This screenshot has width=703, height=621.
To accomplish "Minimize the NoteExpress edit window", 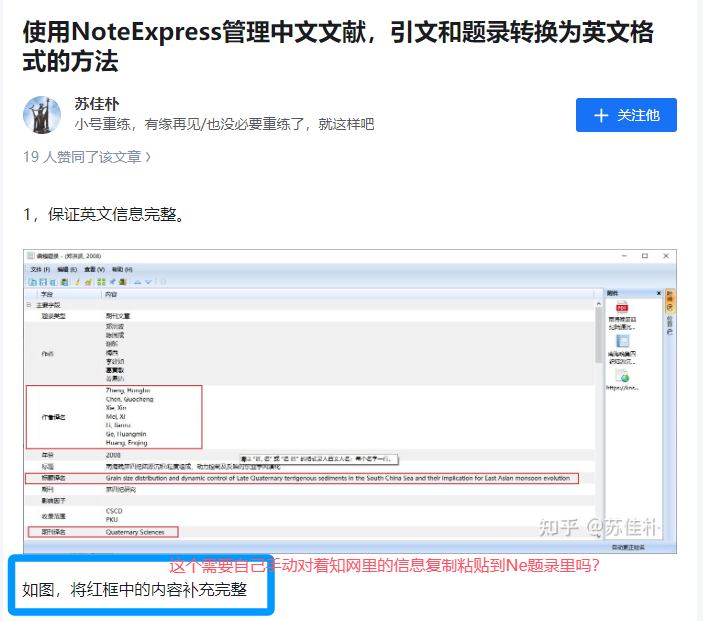I will pos(624,256).
